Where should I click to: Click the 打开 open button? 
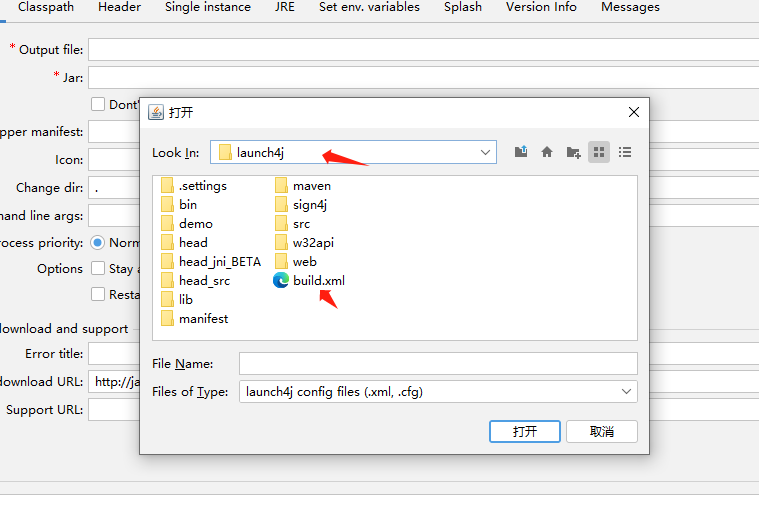click(x=525, y=431)
